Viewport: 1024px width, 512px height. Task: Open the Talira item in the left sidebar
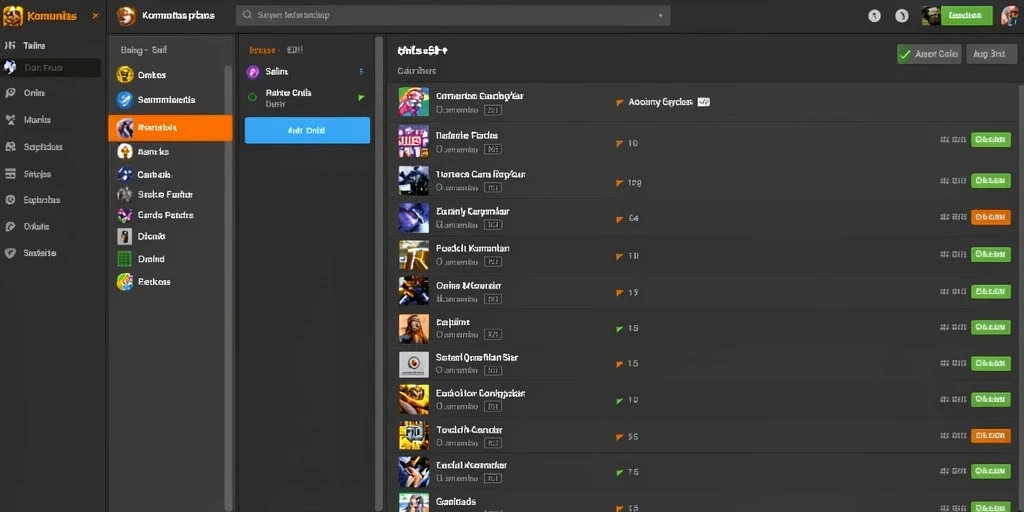[x=52, y=46]
